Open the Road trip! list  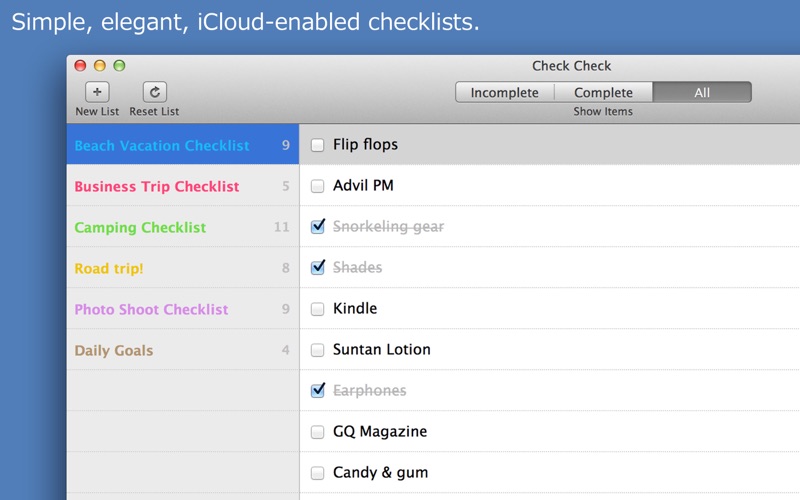pyautogui.click(x=183, y=268)
